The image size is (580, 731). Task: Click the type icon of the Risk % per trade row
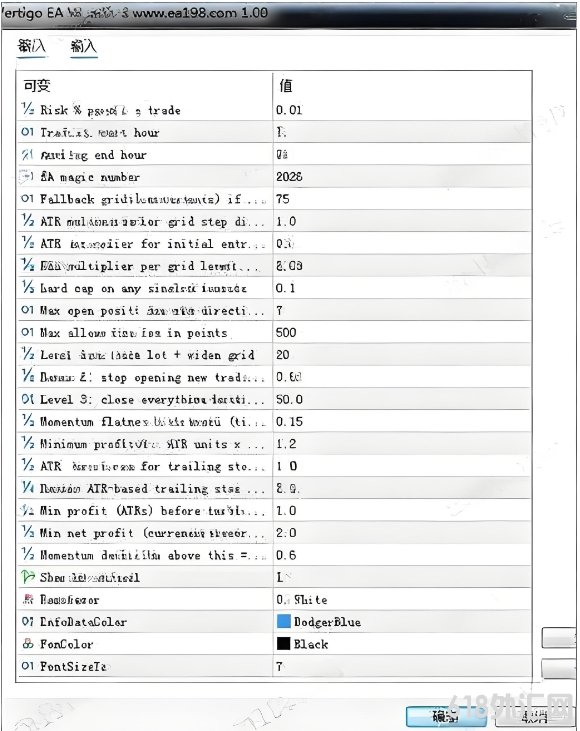tap(28, 110)
